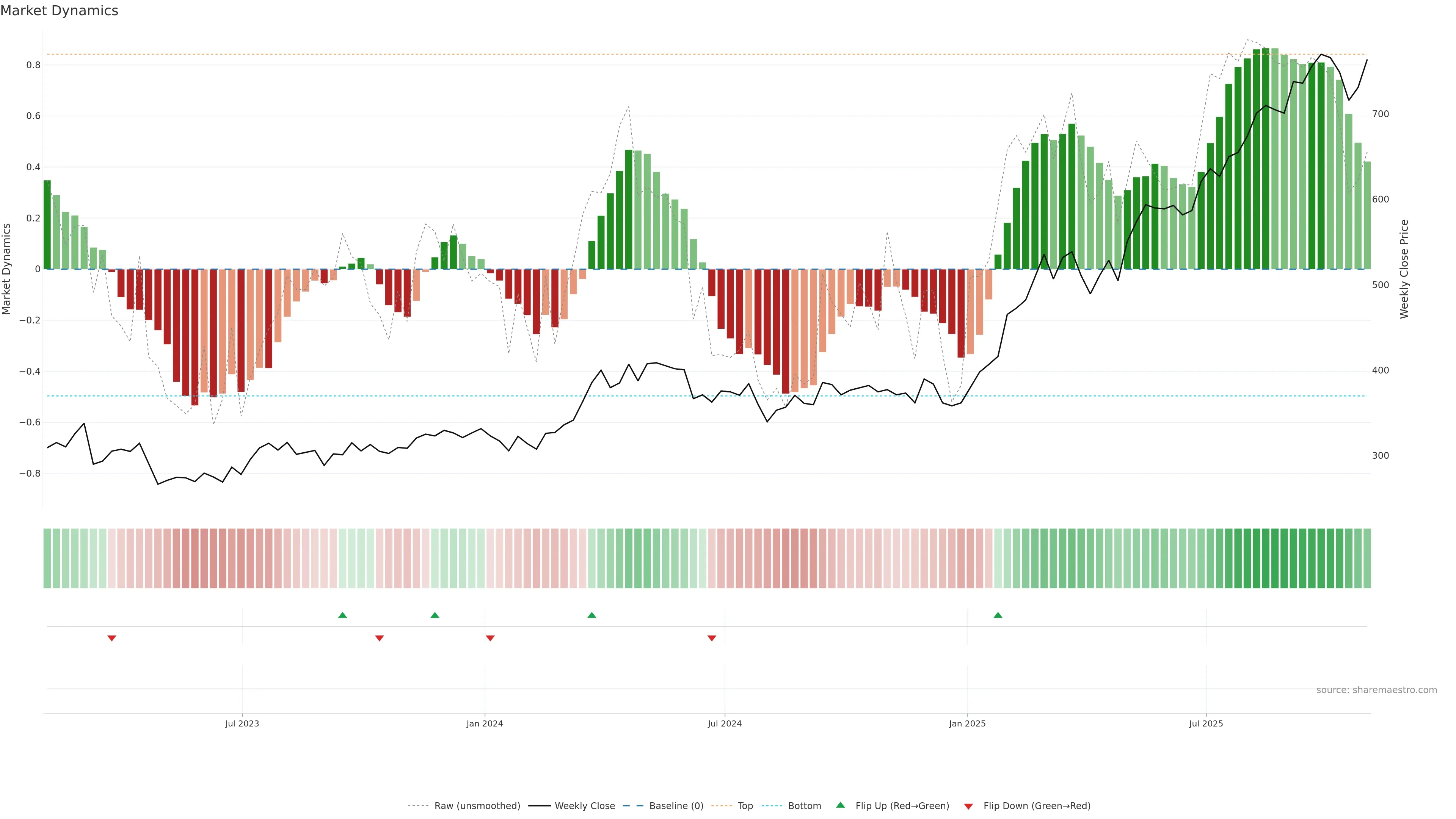Click the Market Dynamics chart title
The image size is (1456, 819).
pos(60,11)
